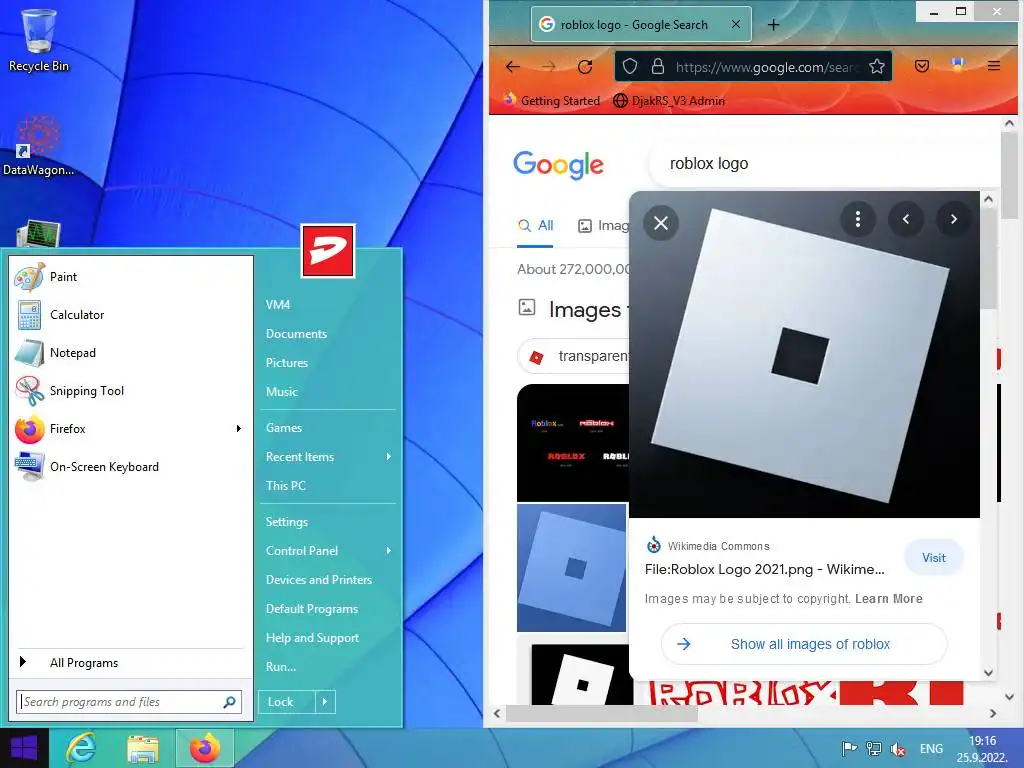Click the muted volume tray icon
This screenshot has height=768, width=1024.
click(x=899, y=749)
